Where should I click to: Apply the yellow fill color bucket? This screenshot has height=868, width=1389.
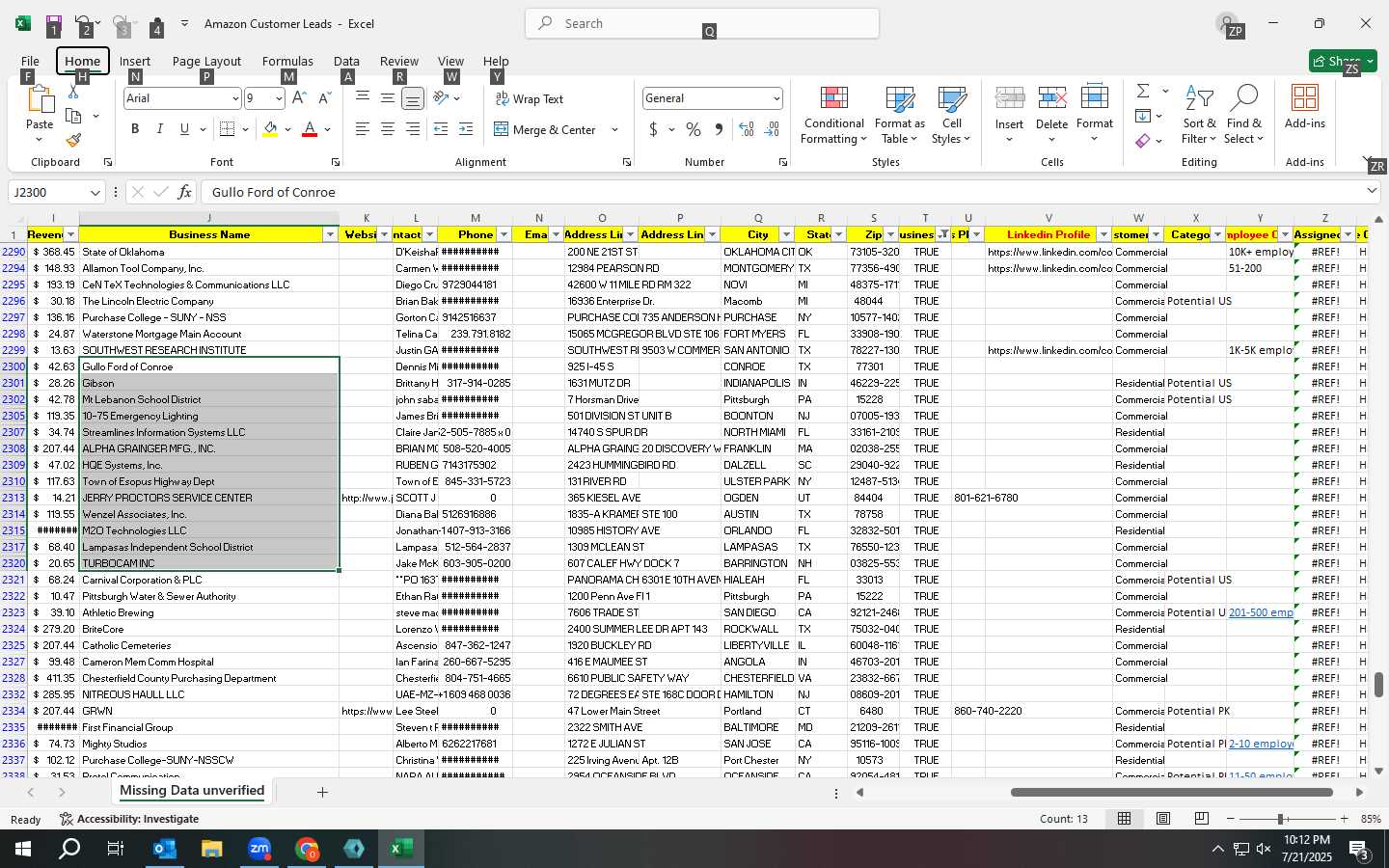[271, 129]
